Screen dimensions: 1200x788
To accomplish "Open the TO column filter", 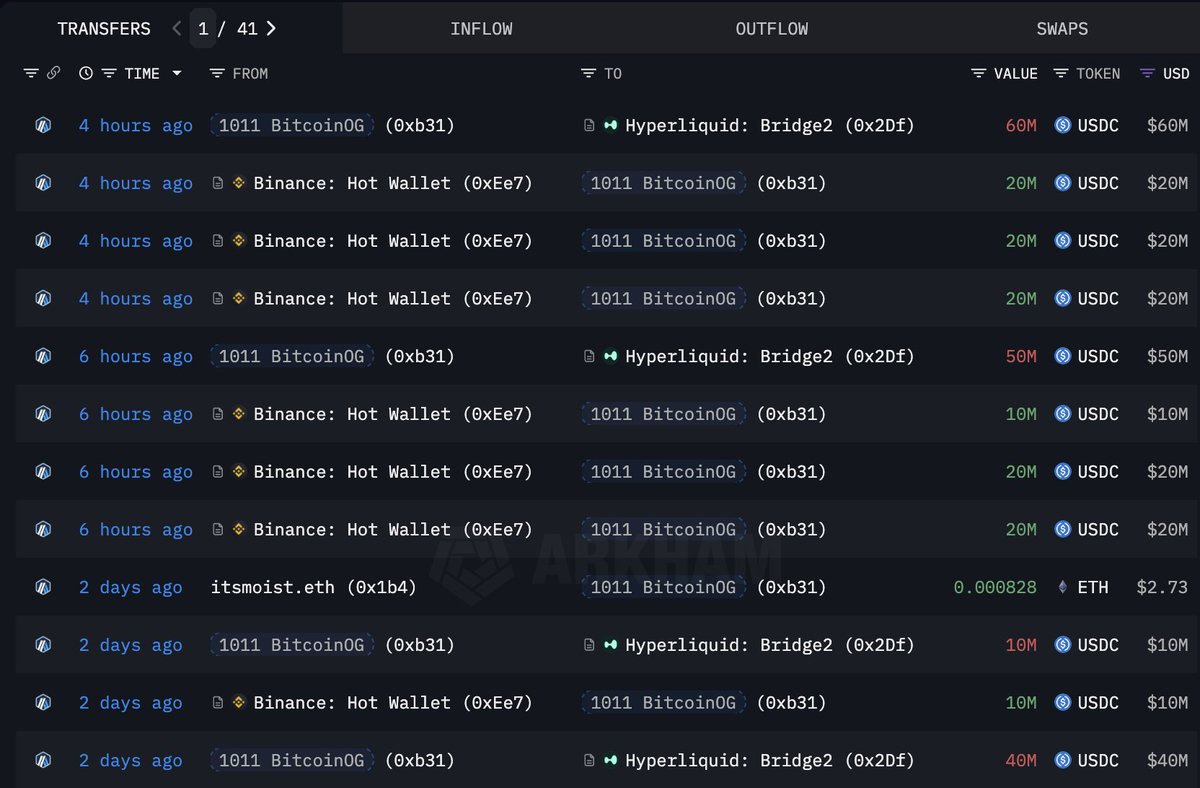I will [x=589, y=73].
